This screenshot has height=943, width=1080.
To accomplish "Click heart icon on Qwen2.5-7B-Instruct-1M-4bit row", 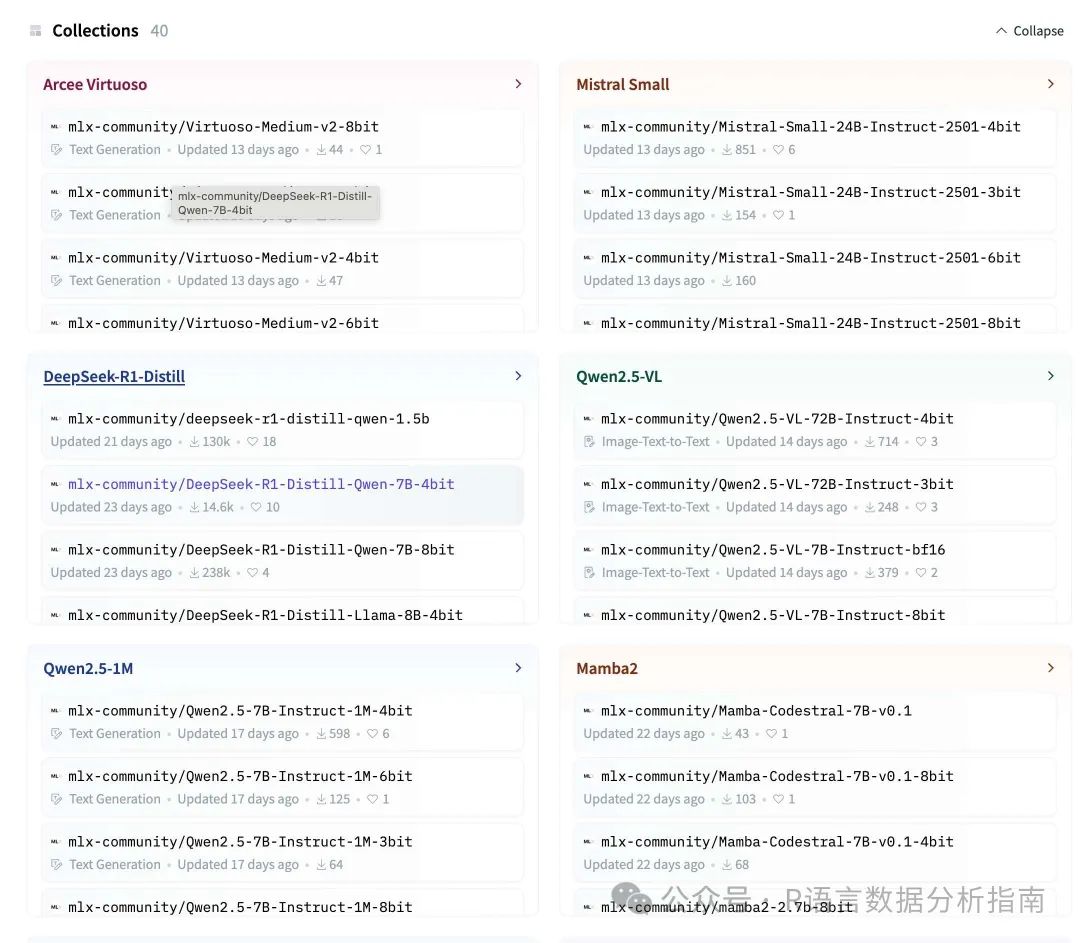I will tap(373, 734).
